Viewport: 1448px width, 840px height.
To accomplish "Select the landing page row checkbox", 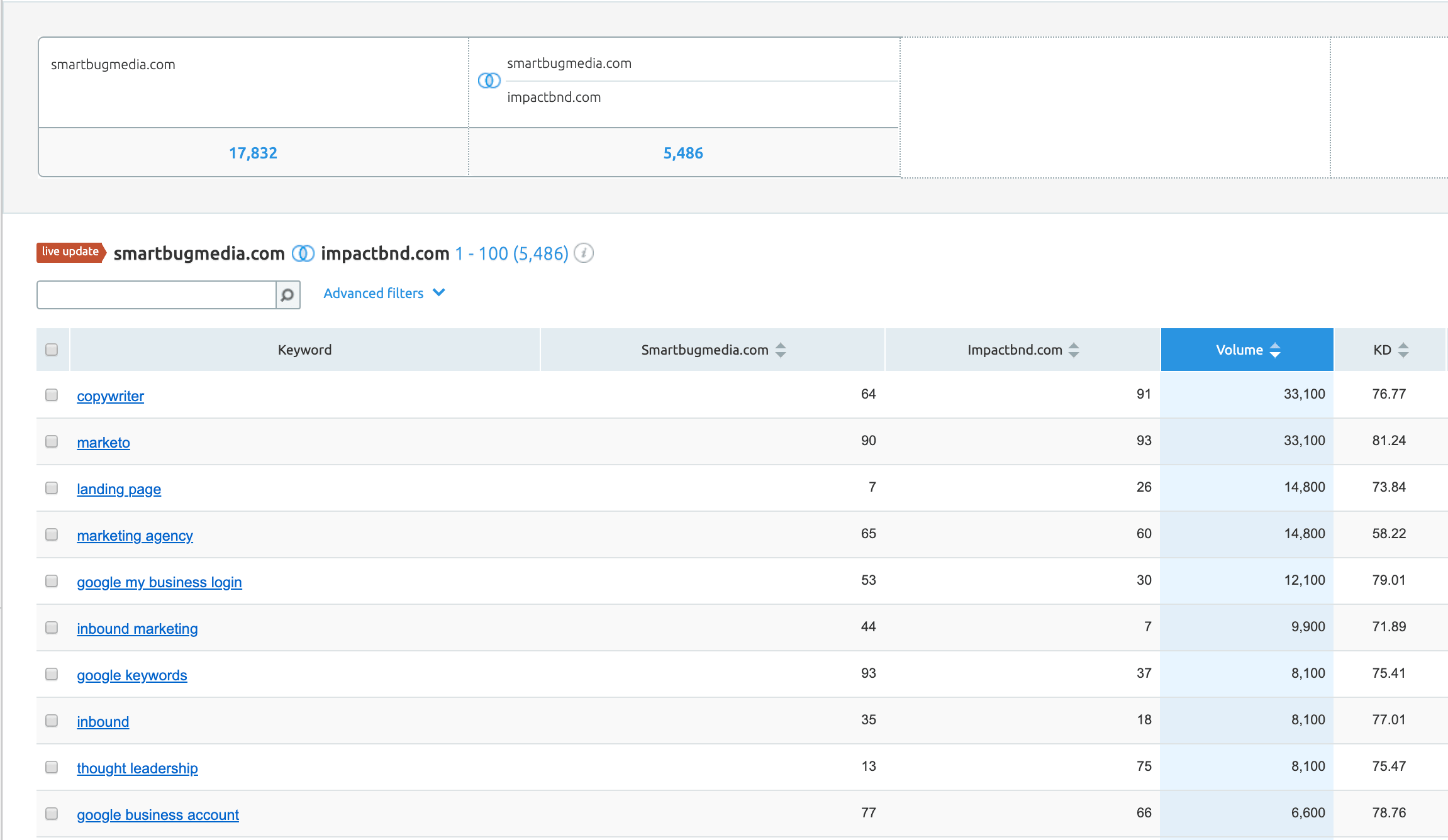I will coord(52,488).
